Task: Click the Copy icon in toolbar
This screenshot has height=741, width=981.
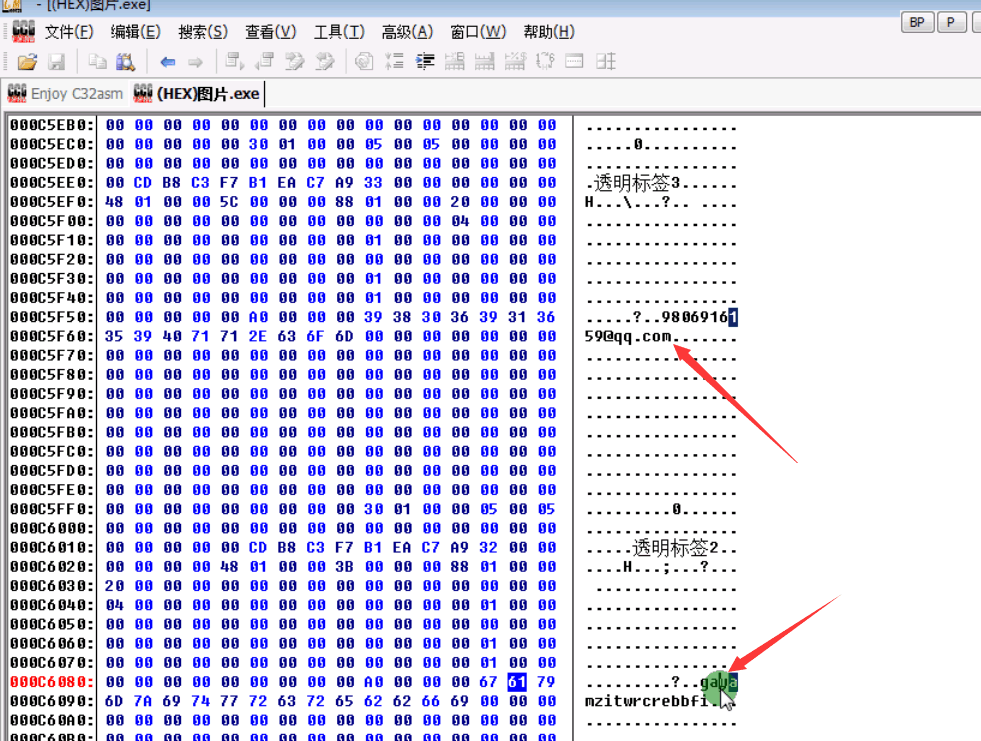Action: point(97,62)
